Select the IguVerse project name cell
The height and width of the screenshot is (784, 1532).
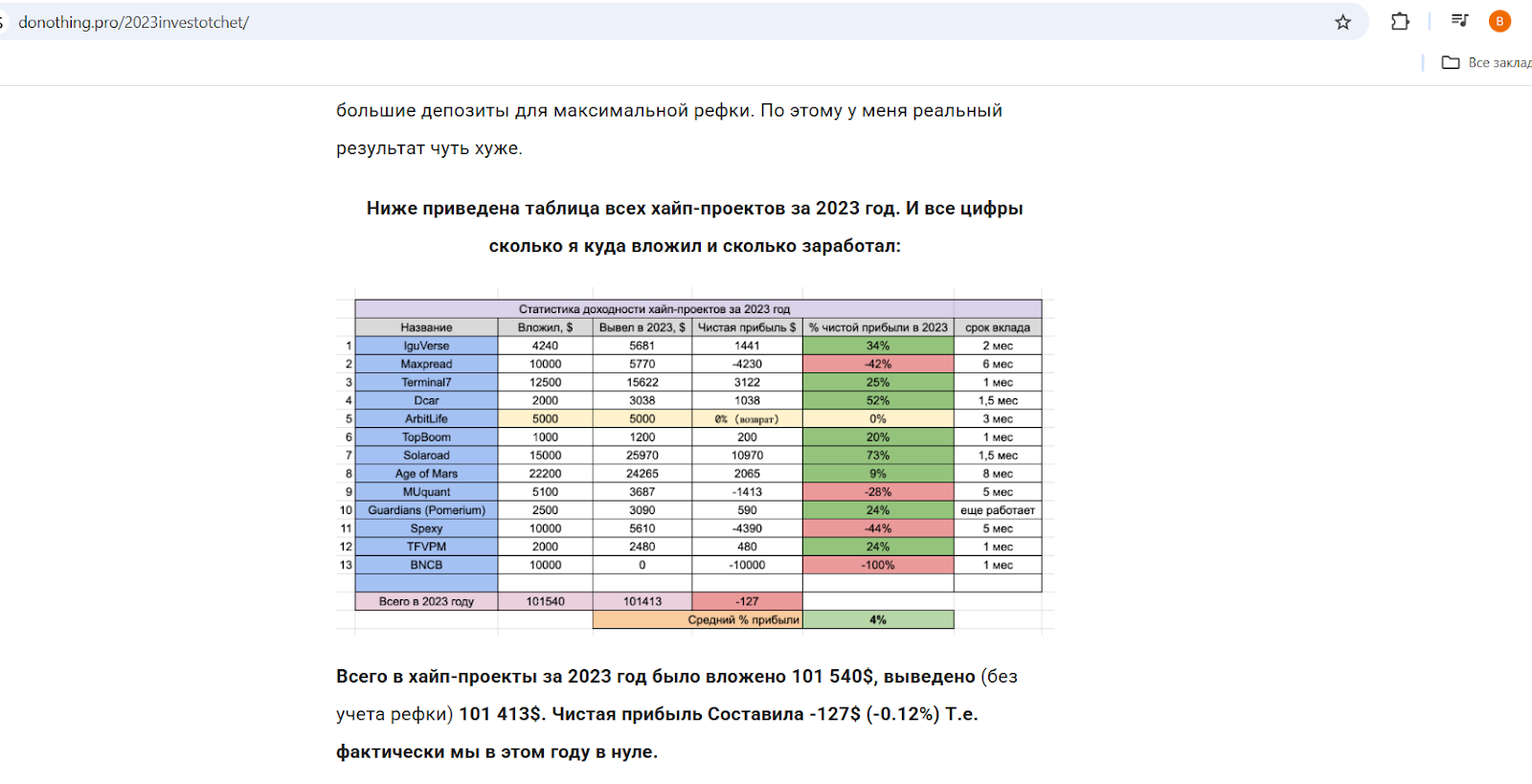[x=426, y=346]
